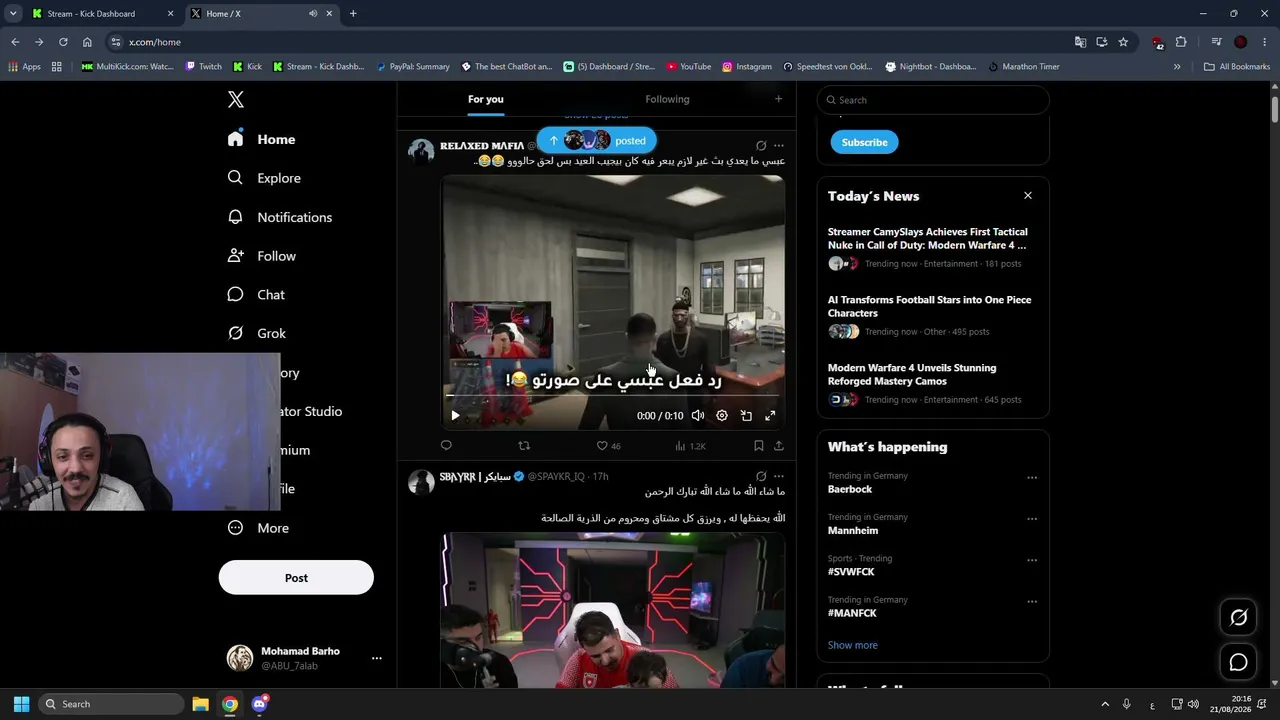Show more trending topics
This screenshot has width=1280, height=720.
(853, 645)
